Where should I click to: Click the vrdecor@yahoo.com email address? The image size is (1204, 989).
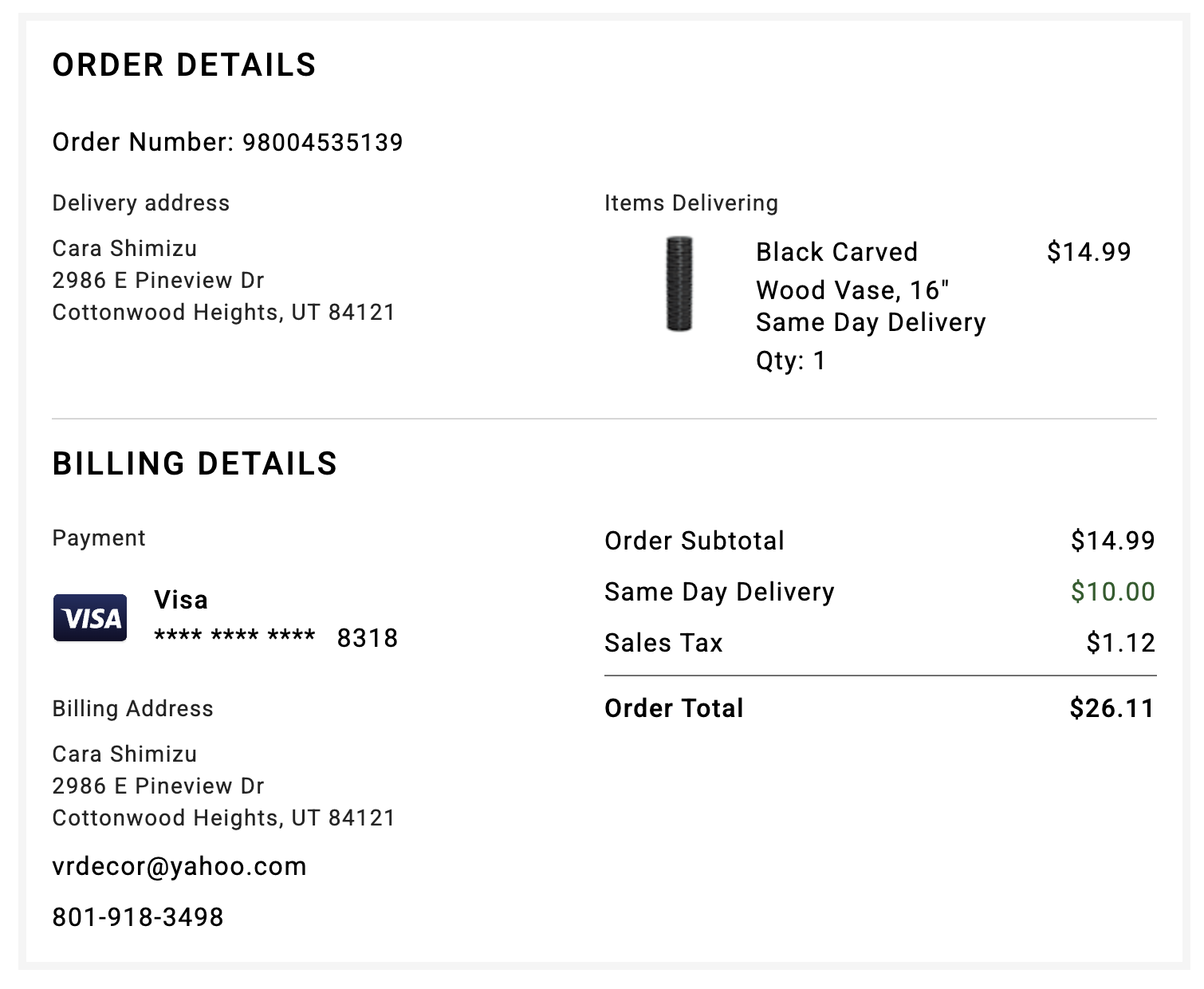pyautogui.click(x=179, y=867)
